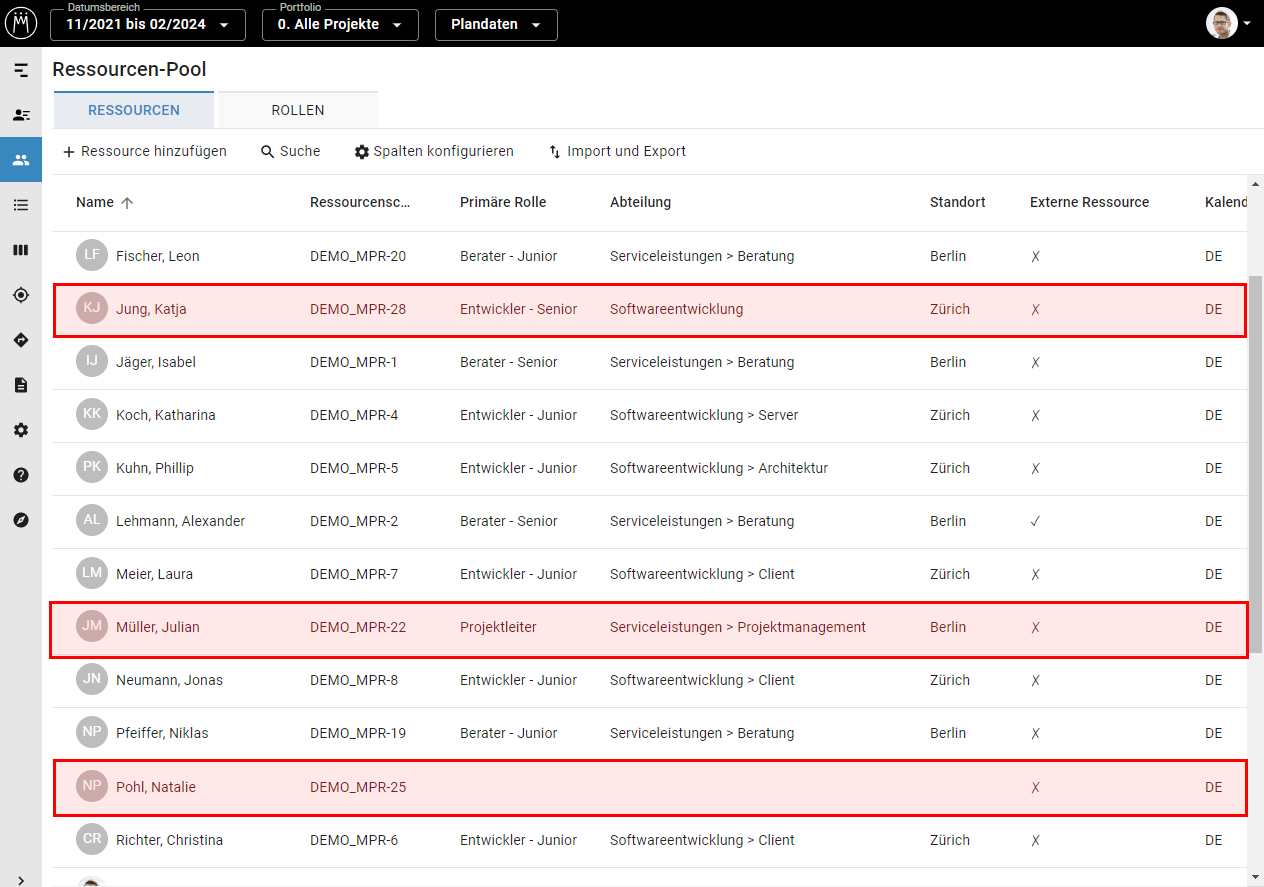Toggle external resource mark for Fischer, Leon
Image resolution: width=1264 pixels, height=887 pixels.
coord(1035,256)
